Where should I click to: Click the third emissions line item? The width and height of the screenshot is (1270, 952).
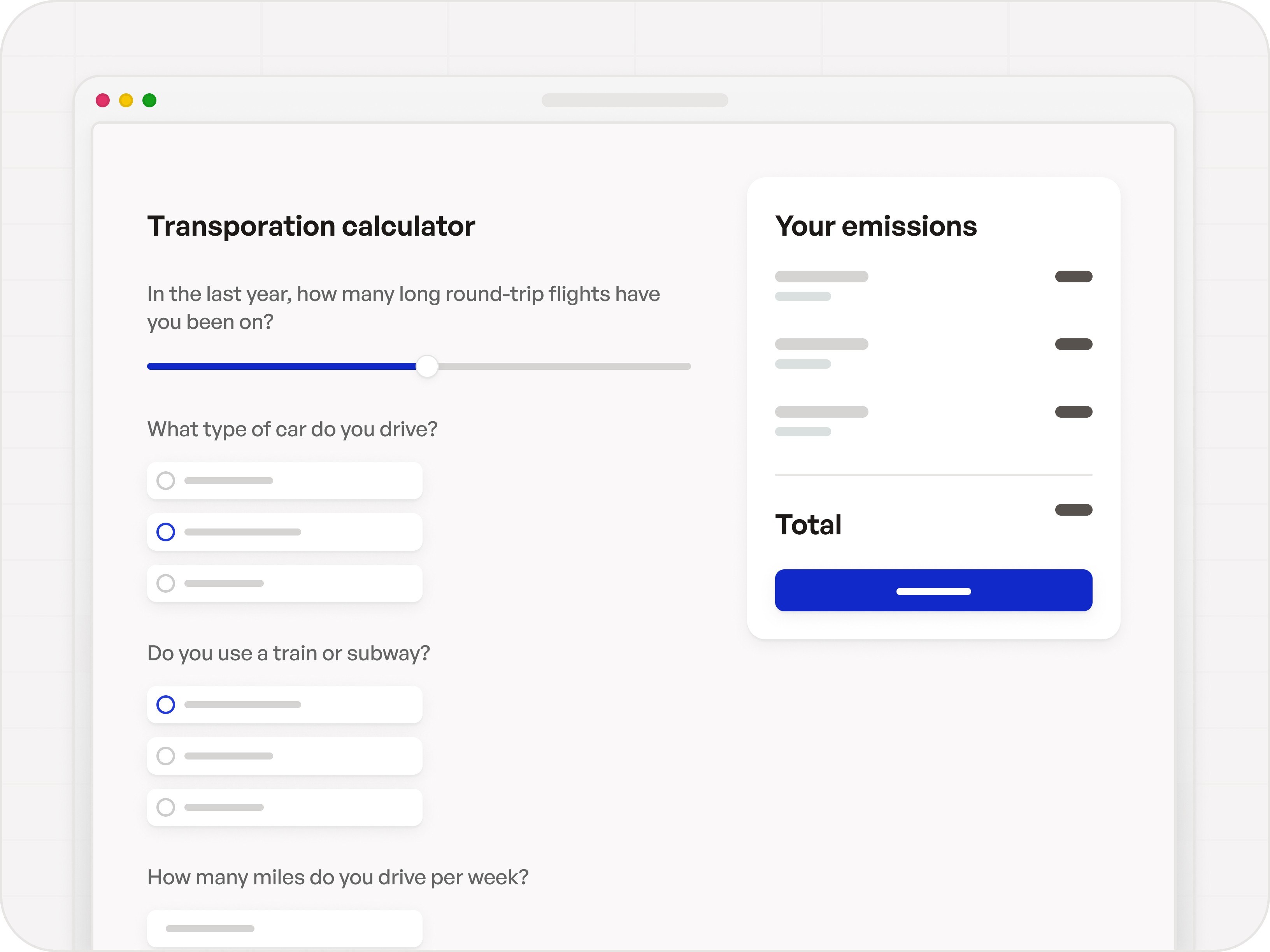tap(822, 411)
